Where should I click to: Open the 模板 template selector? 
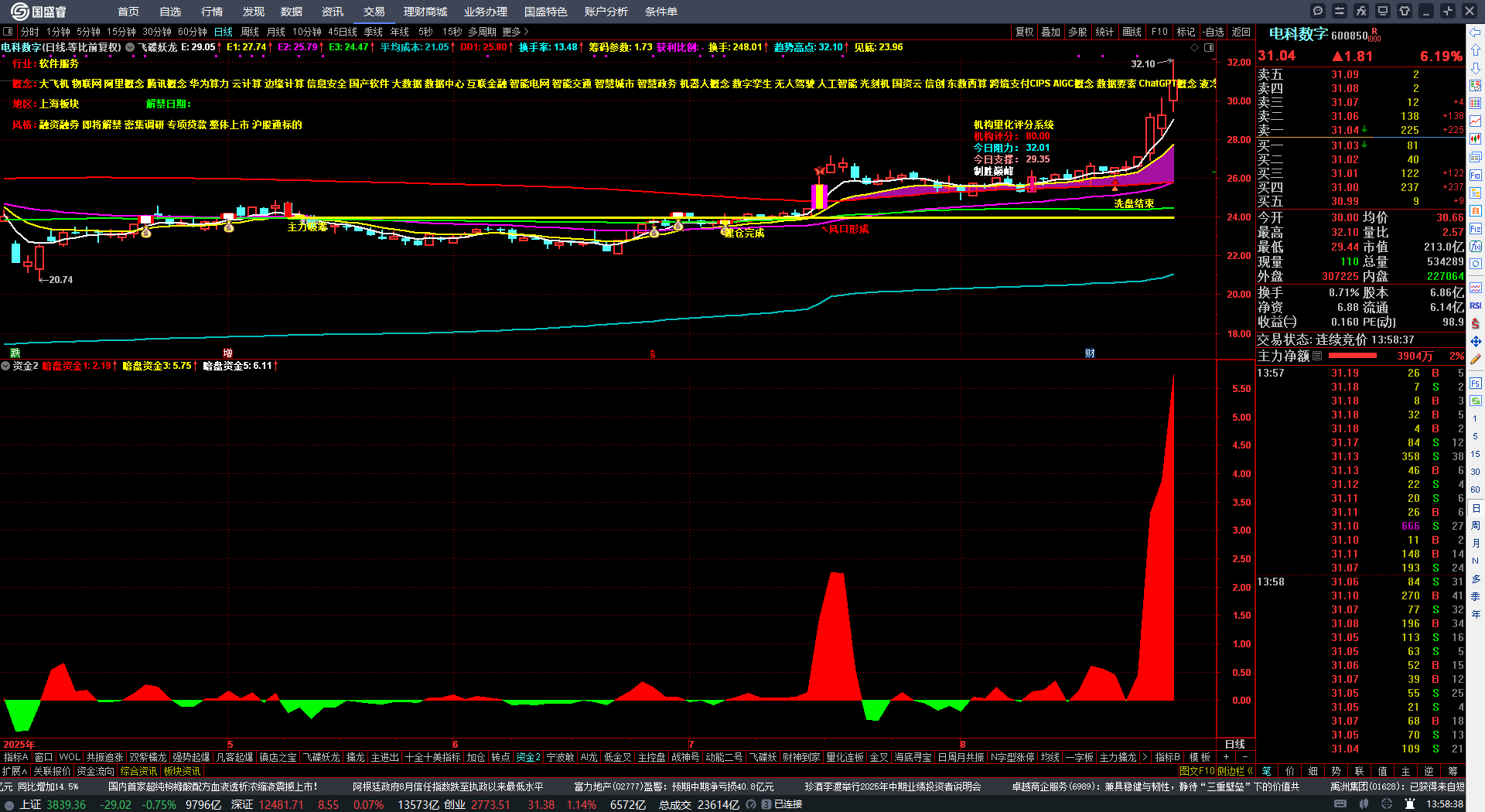tap(1200, 757)
